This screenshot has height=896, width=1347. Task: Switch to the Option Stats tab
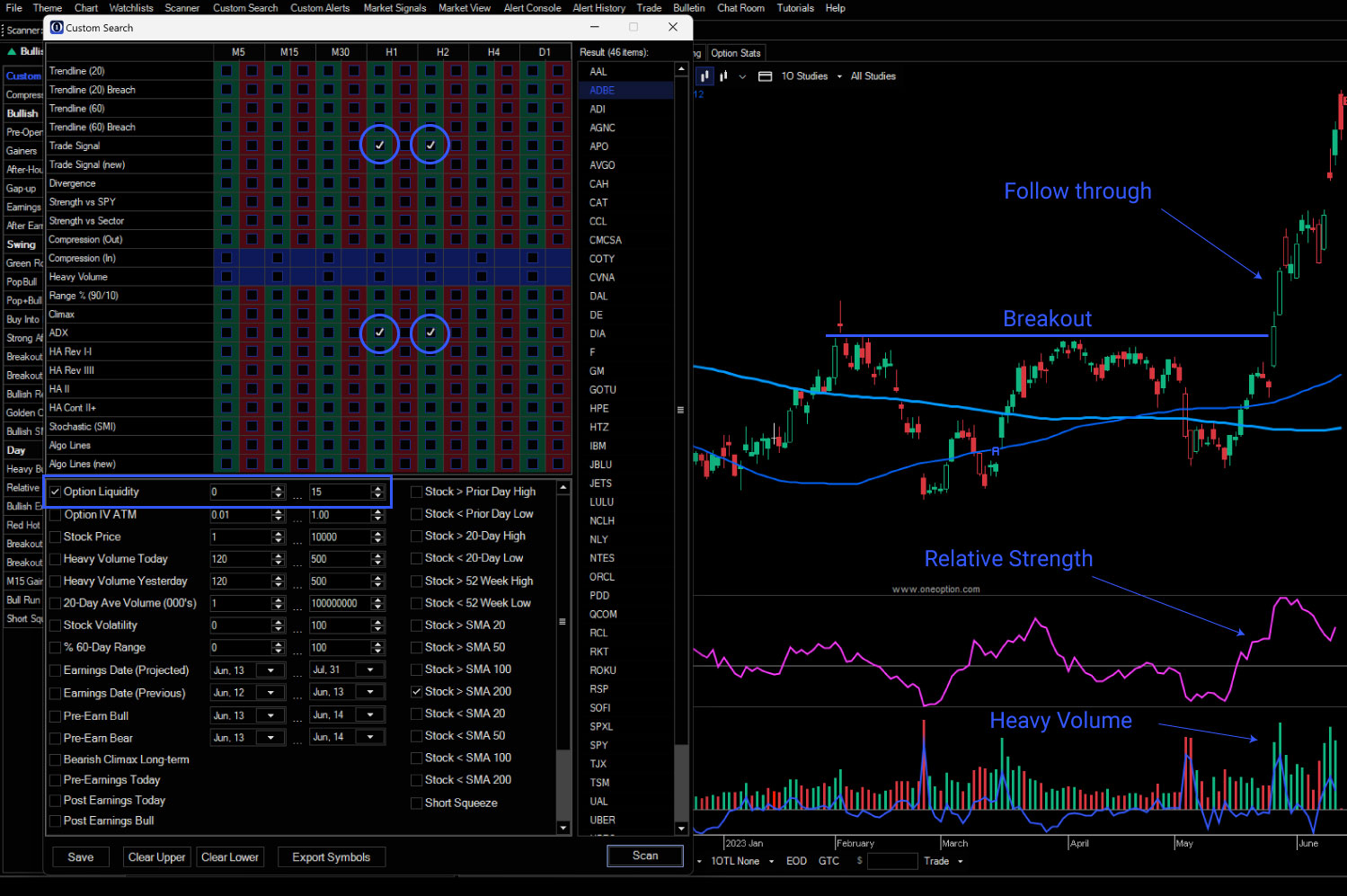[x=735, y=52]
